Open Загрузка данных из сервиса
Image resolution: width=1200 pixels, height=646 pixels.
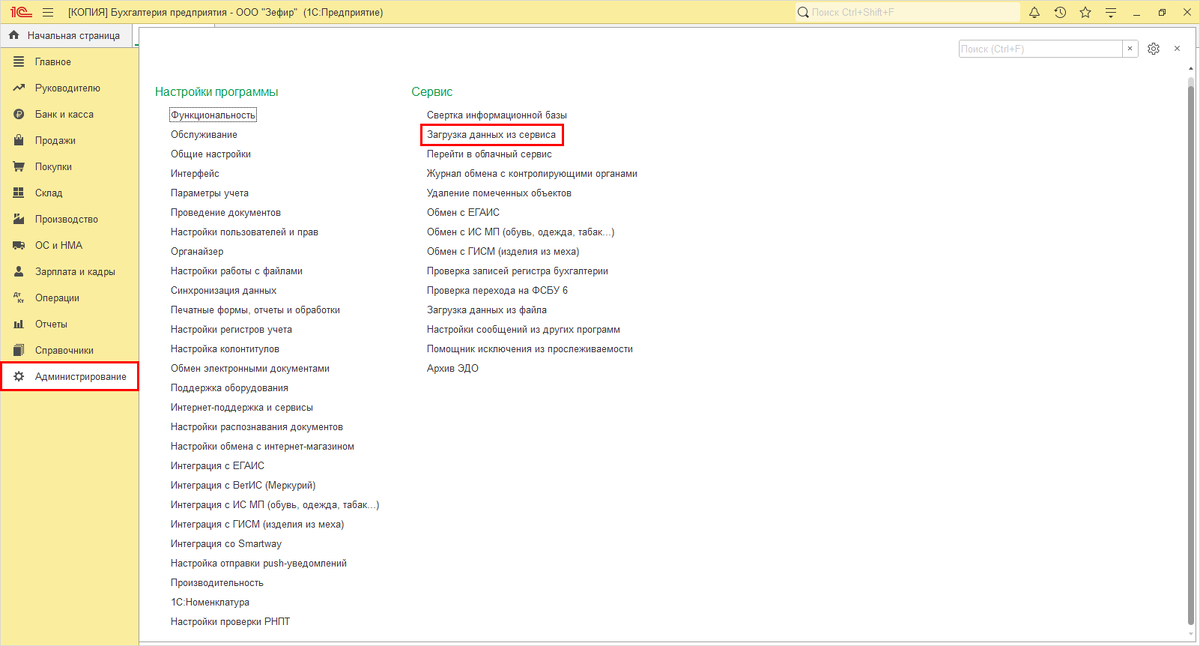[x=491, y=134]
